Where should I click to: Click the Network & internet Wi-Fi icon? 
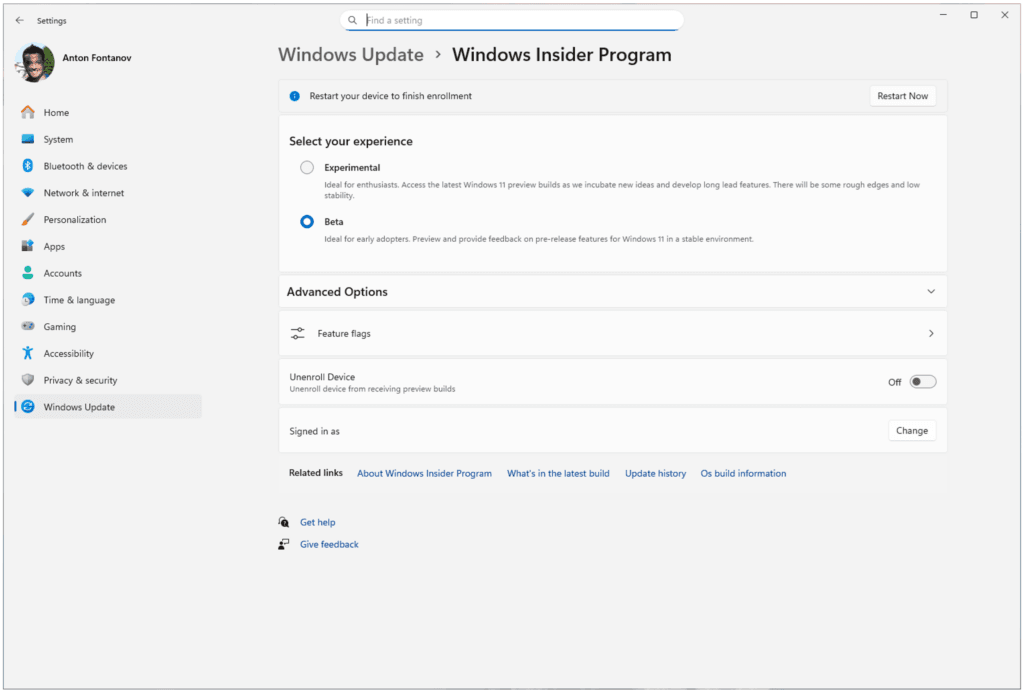(x=28, y=193)
